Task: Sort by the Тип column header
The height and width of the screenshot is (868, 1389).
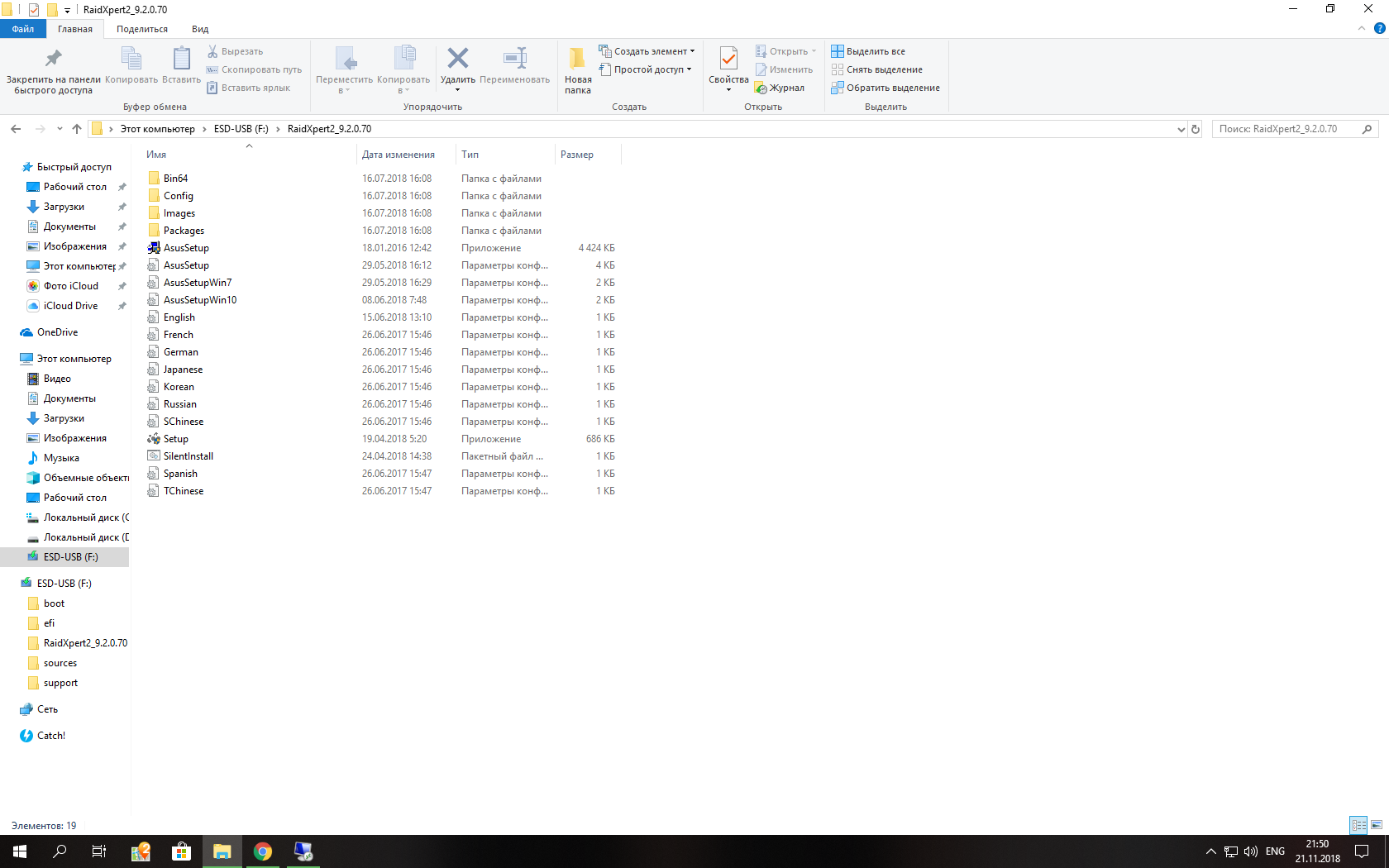Action: coord(470,155)
